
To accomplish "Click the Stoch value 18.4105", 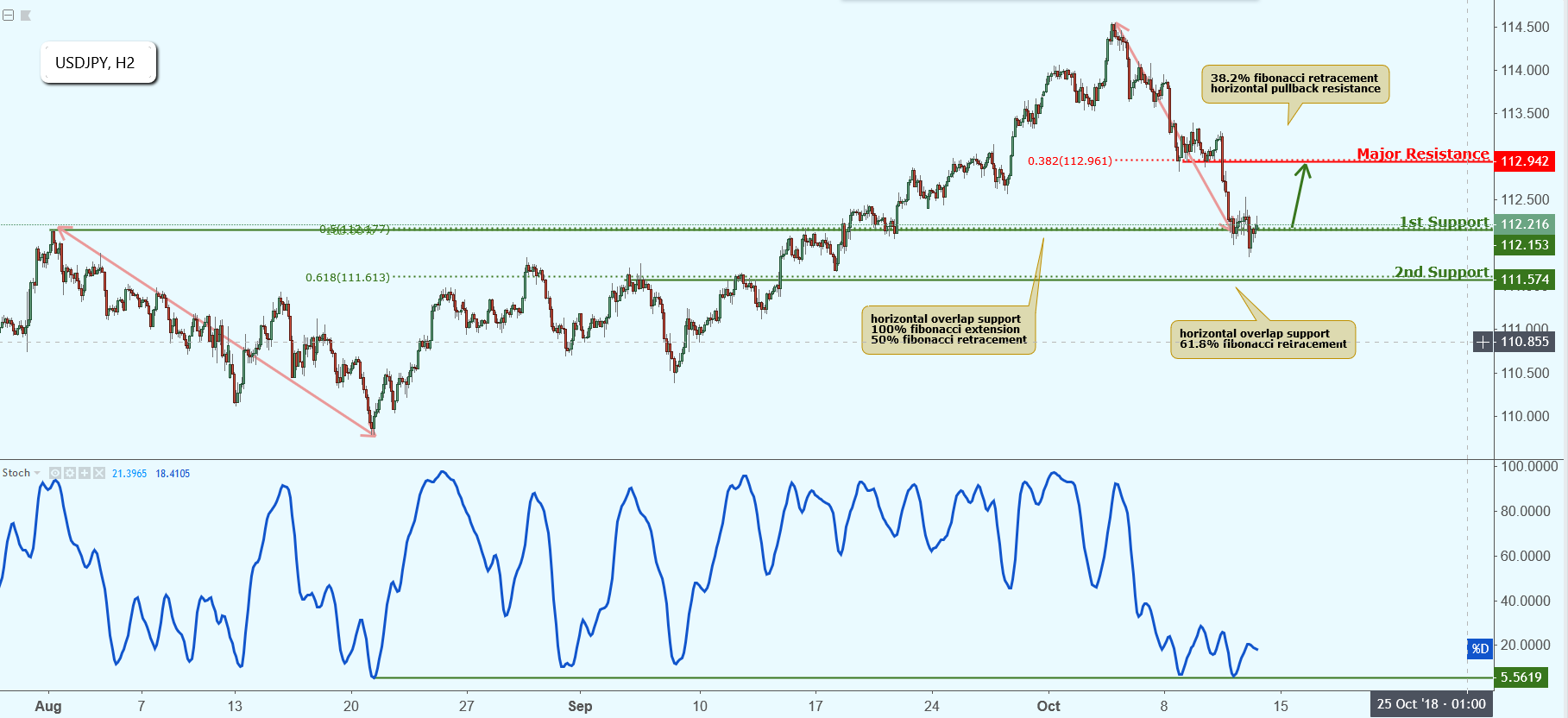I will pos(173,473).
